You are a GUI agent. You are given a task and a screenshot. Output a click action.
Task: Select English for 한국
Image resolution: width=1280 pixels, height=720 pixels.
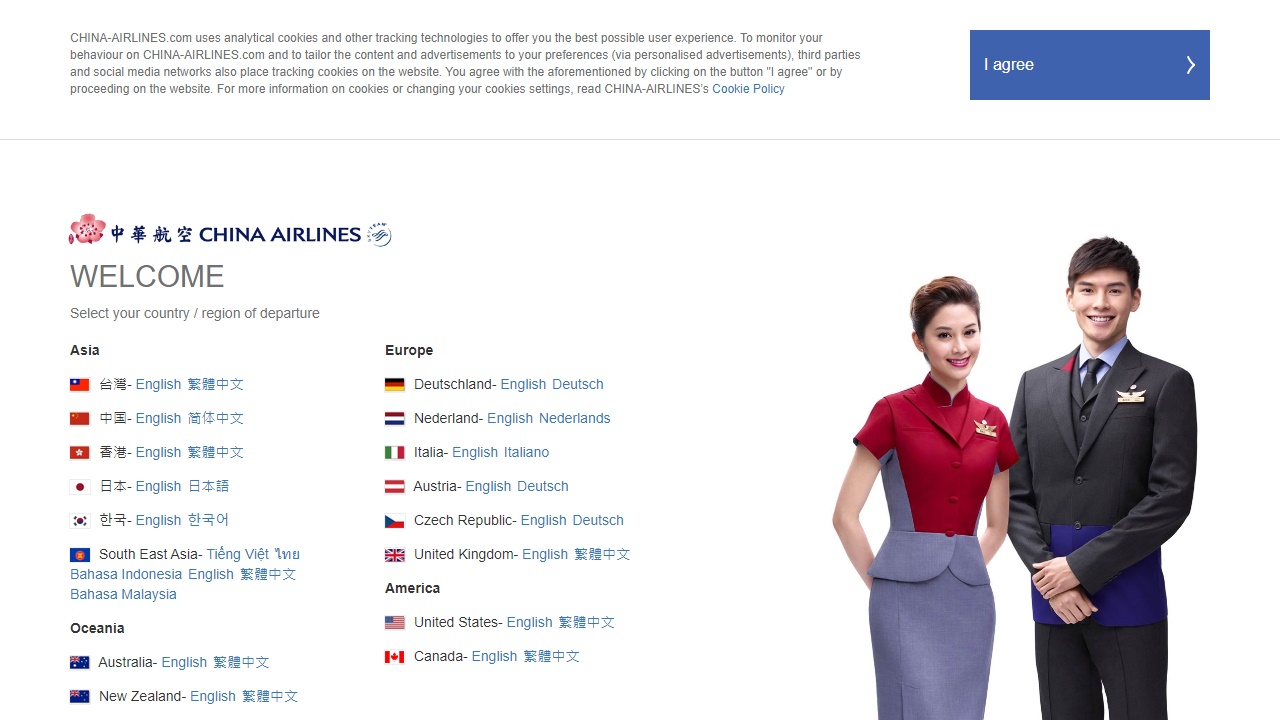(x=158, y=520)
